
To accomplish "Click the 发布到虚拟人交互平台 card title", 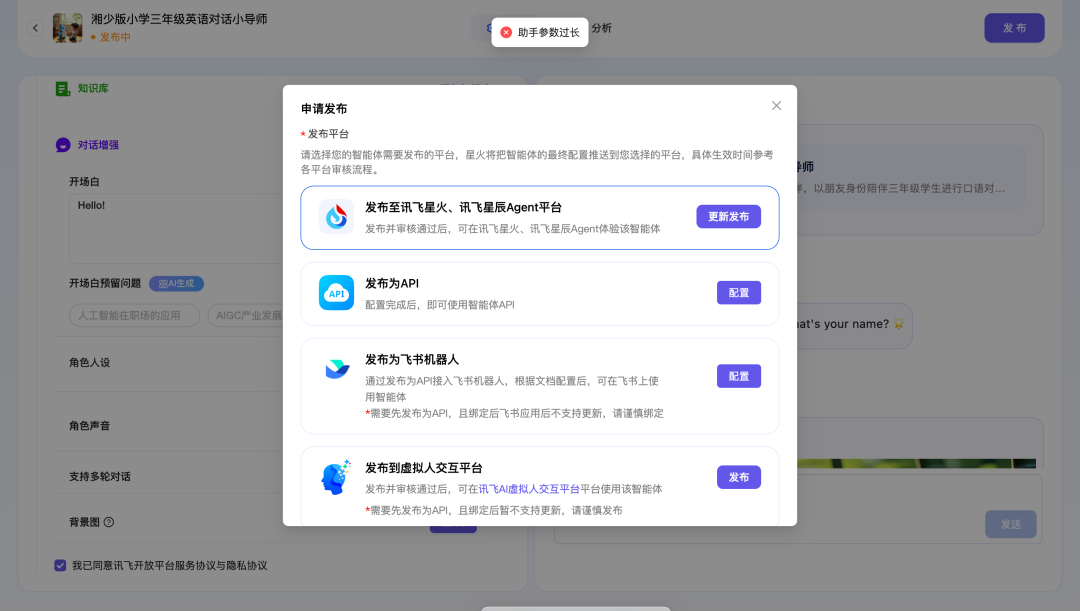I will 424,468.
